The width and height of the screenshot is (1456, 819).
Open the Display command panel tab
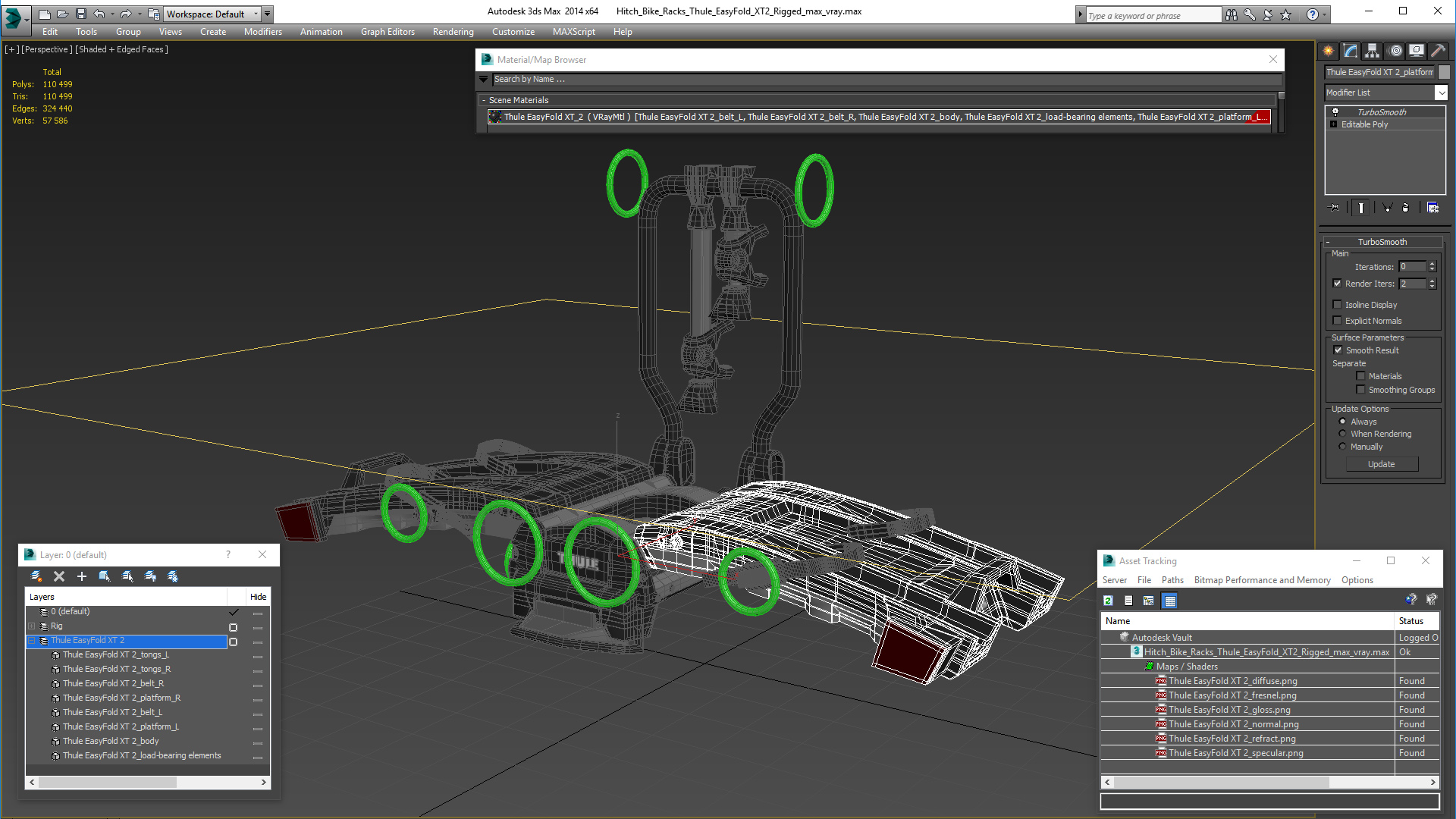click(1417, 51)
